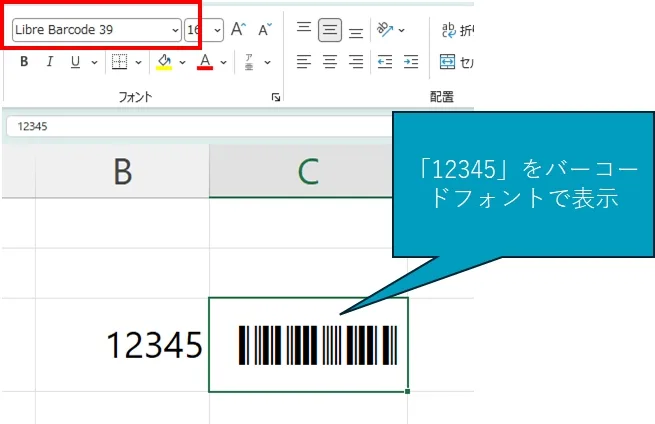Align text right
The height and width of the screenshot is (424, 655).
pyautogui.click(x=356, y=62)
